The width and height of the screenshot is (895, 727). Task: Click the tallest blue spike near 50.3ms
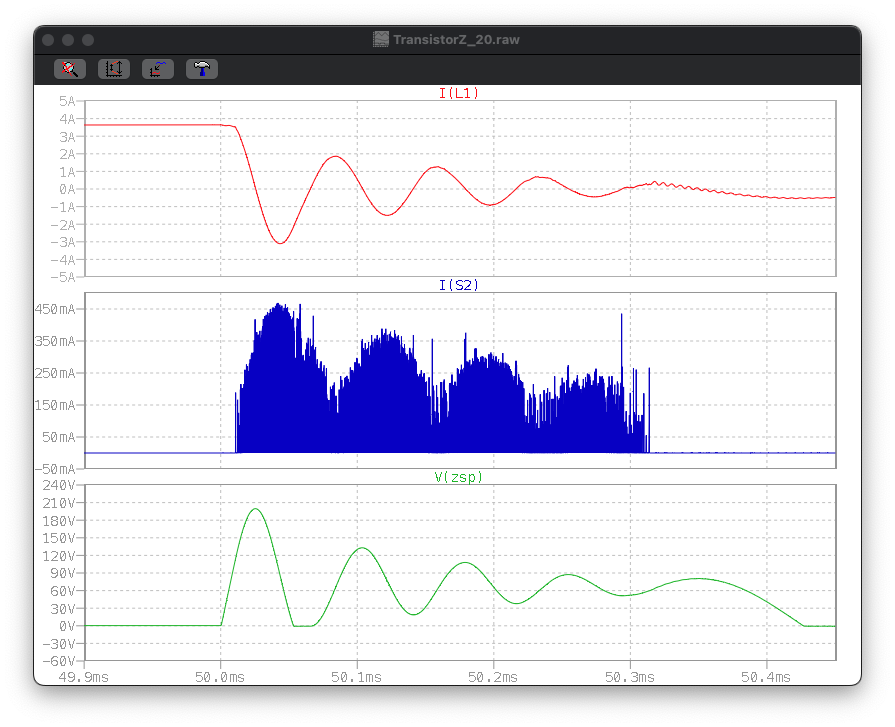(x=622, y=315)
